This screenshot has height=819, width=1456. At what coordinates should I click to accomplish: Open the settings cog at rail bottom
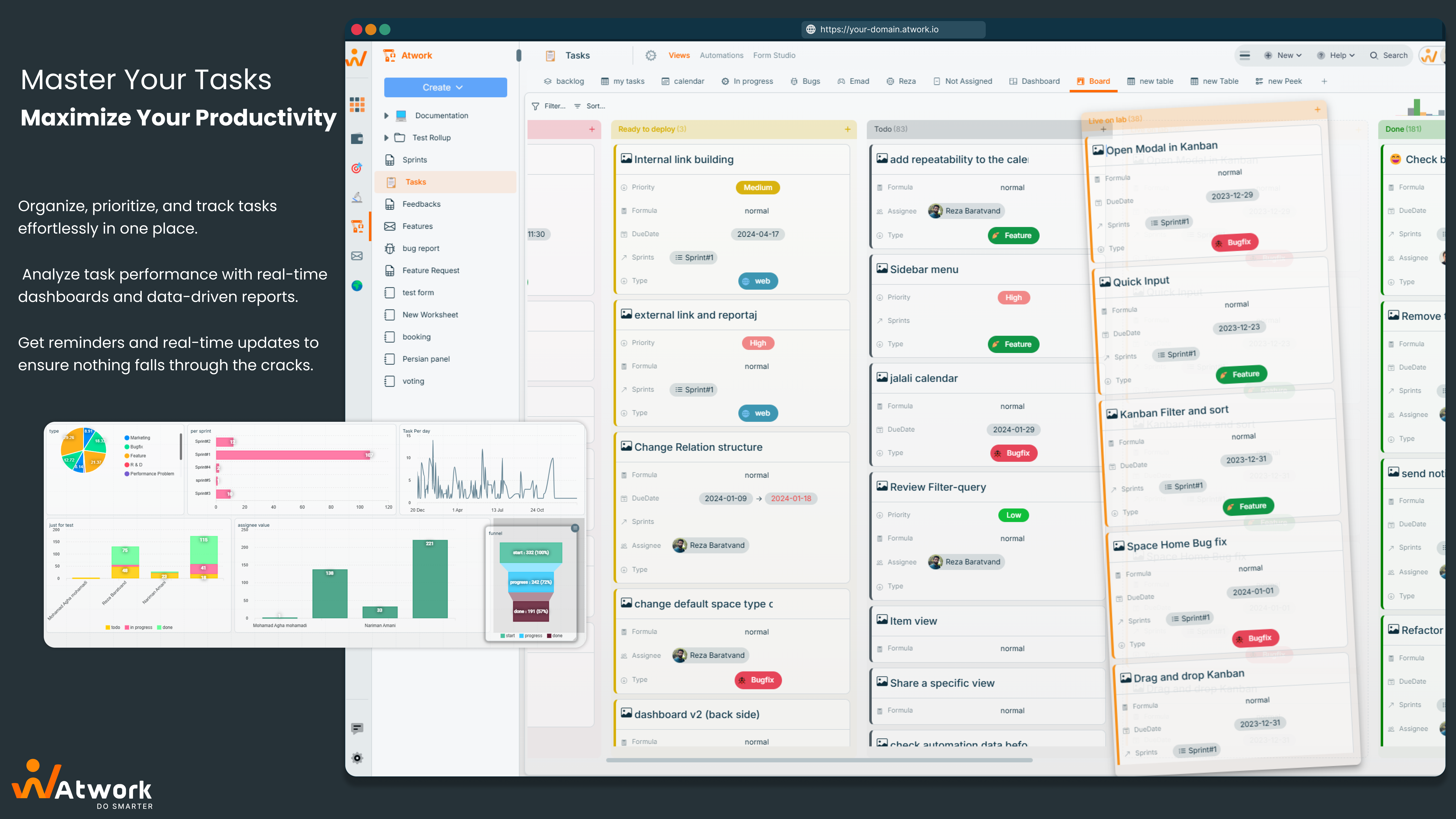[x=357, y=758]
